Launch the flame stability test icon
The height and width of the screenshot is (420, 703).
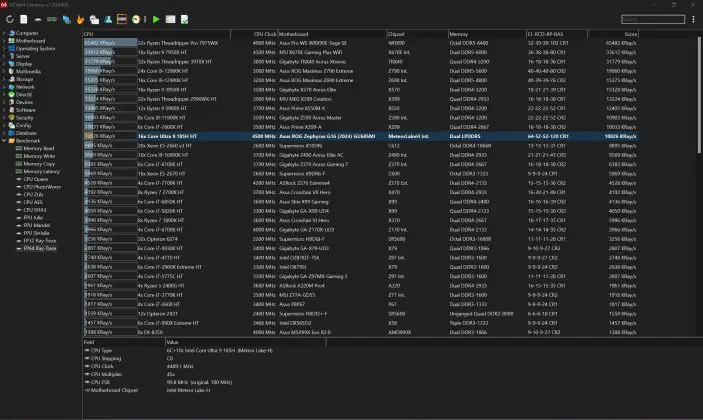[80, 19]
